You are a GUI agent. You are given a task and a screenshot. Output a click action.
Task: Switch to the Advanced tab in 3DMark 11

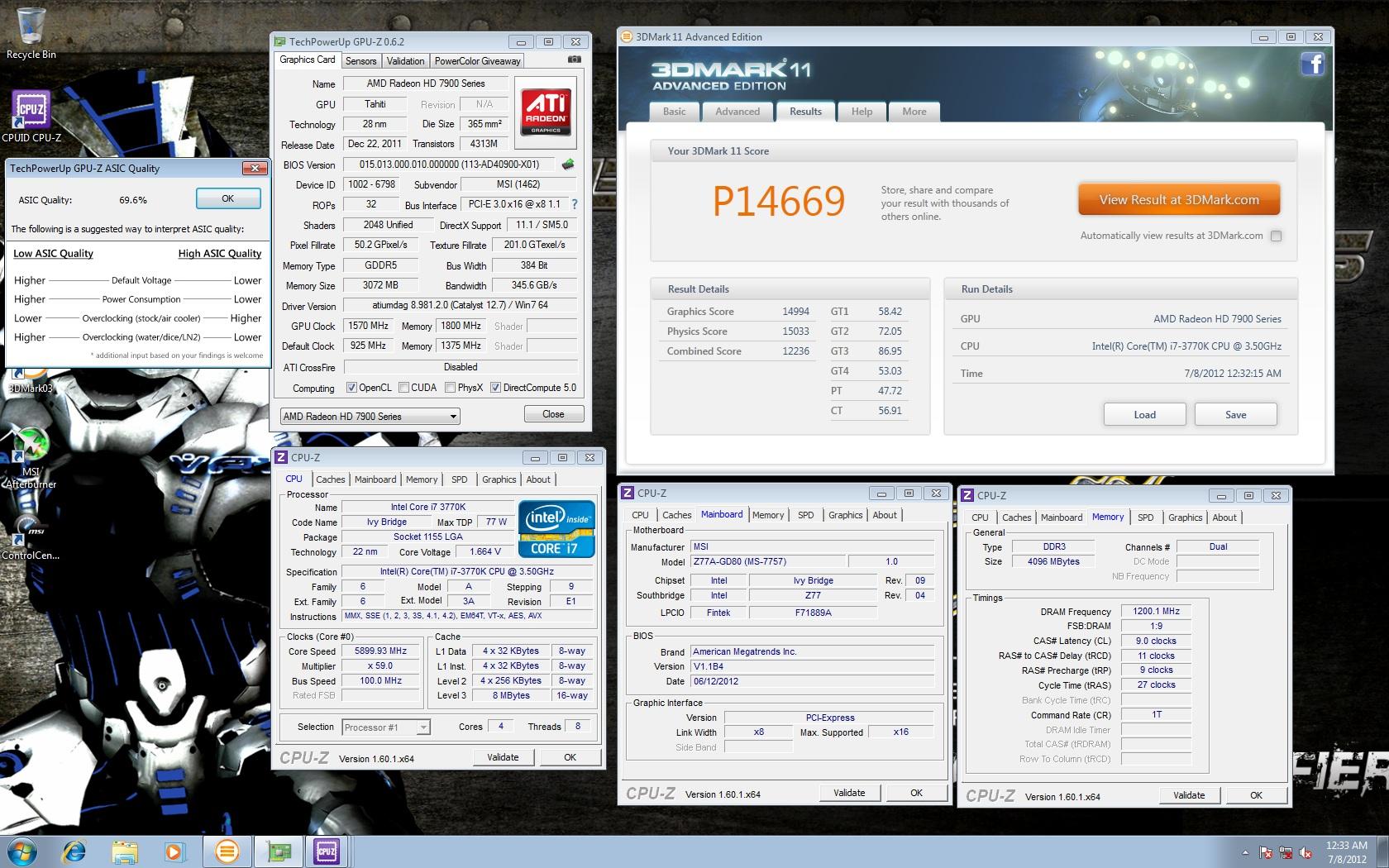click(737, 112)
